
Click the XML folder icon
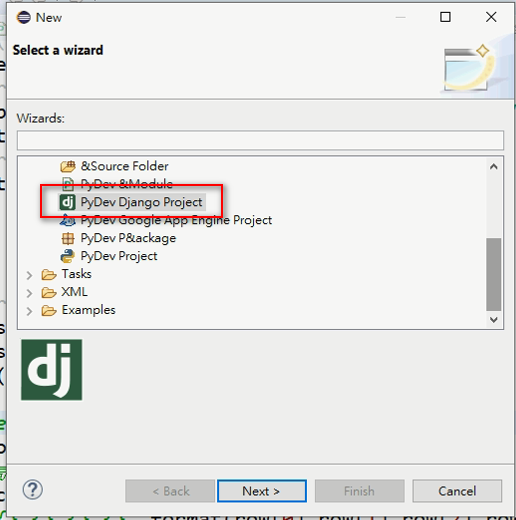pos(49,292)
